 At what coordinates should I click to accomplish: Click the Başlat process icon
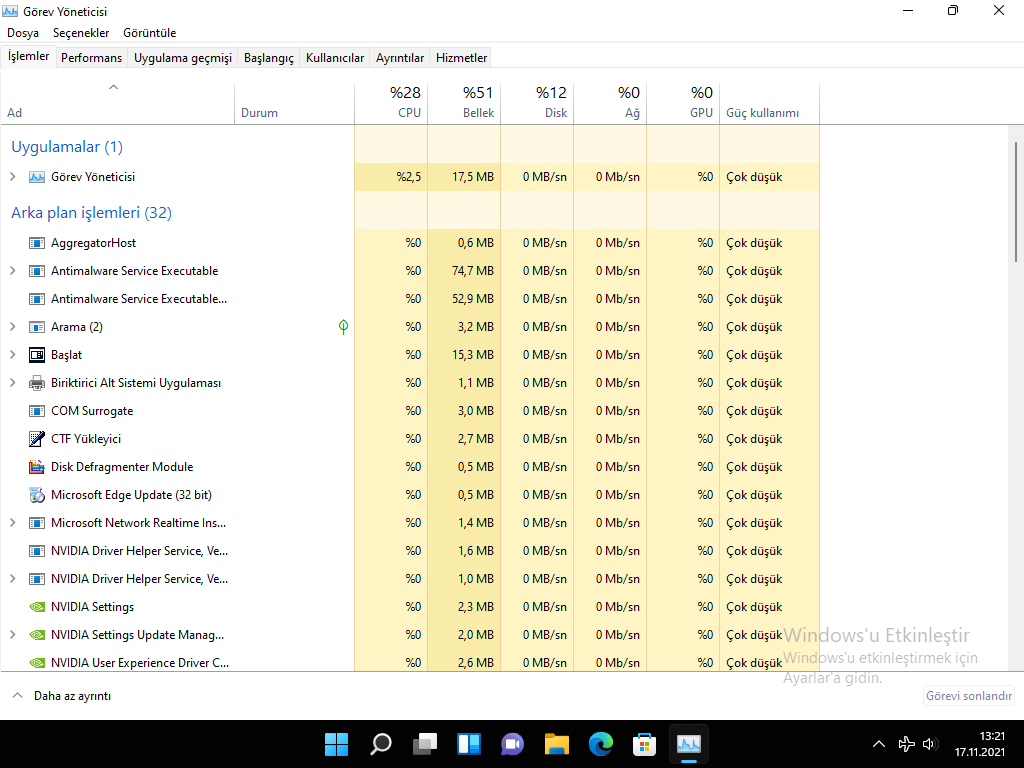tap(37, 355)
